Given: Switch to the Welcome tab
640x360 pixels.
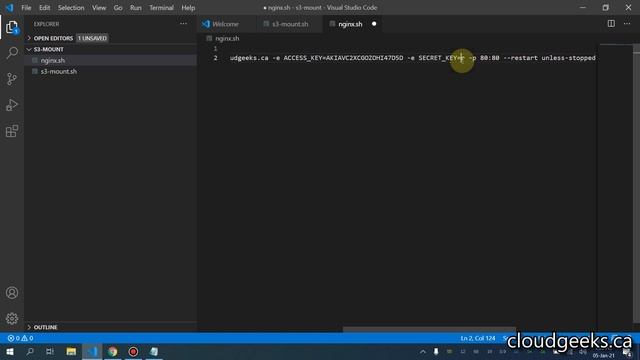Looking at the screenshot, I should 227,24.
